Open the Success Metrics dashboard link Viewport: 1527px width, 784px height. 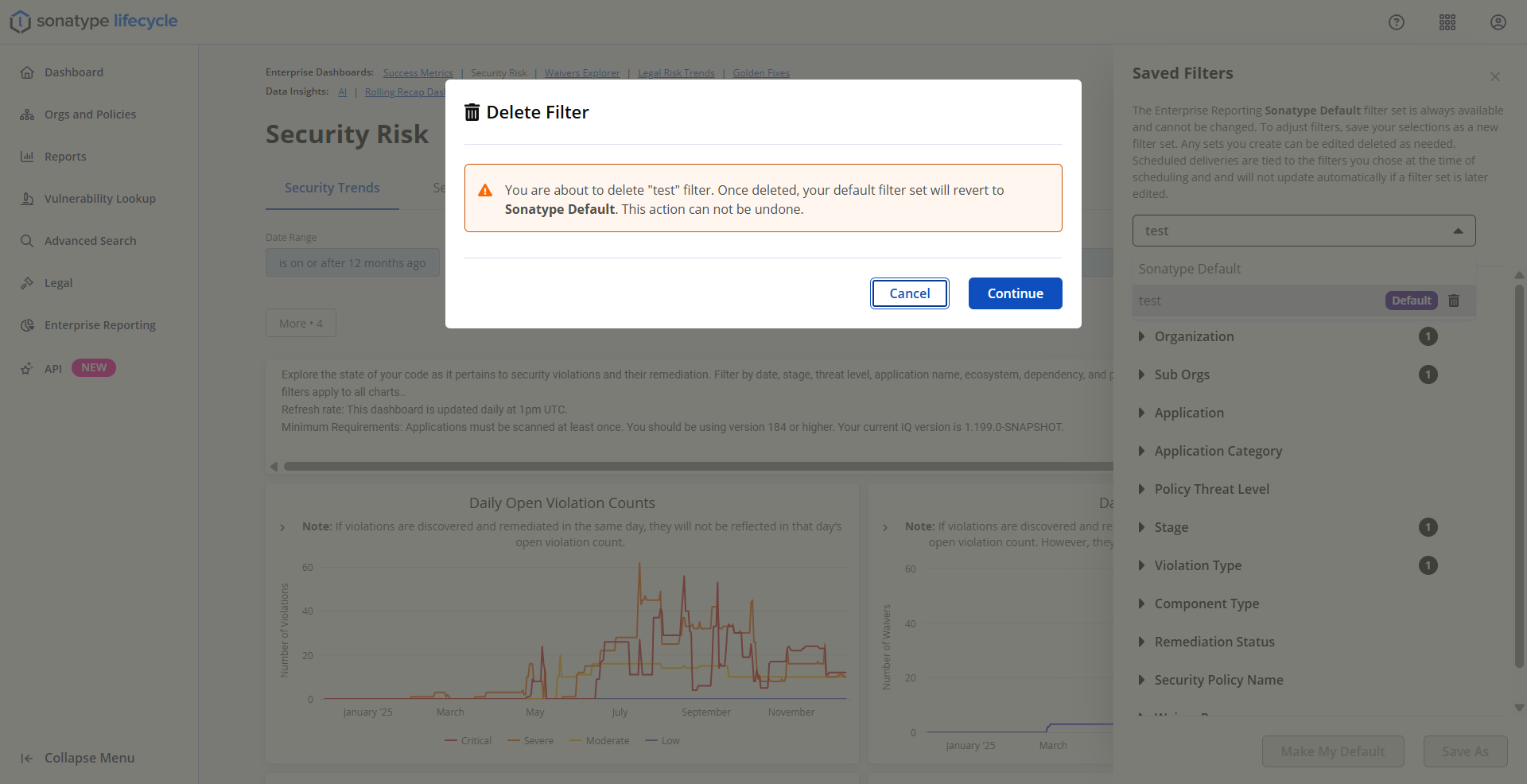point(418,73)
